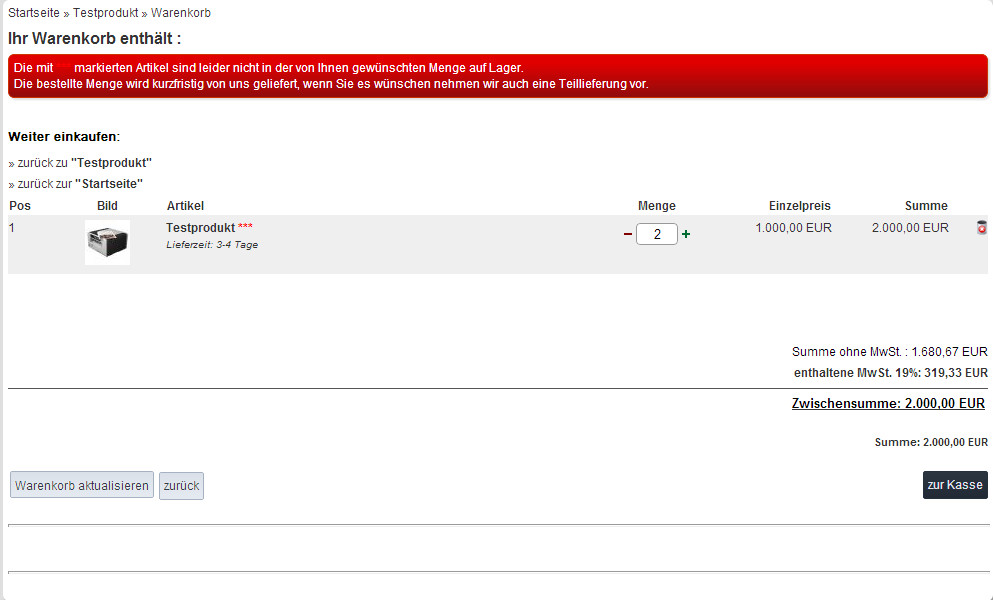Click the grey zurück button
The height and width of the screenshot is (600, 993).
(x=181, y=486)
